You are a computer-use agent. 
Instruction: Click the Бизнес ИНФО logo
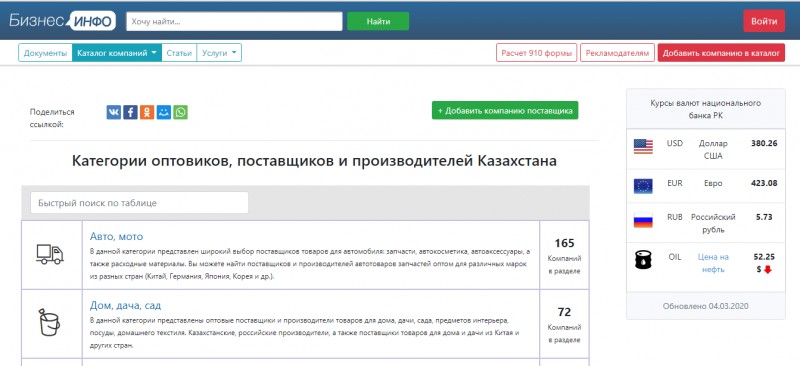62,21
